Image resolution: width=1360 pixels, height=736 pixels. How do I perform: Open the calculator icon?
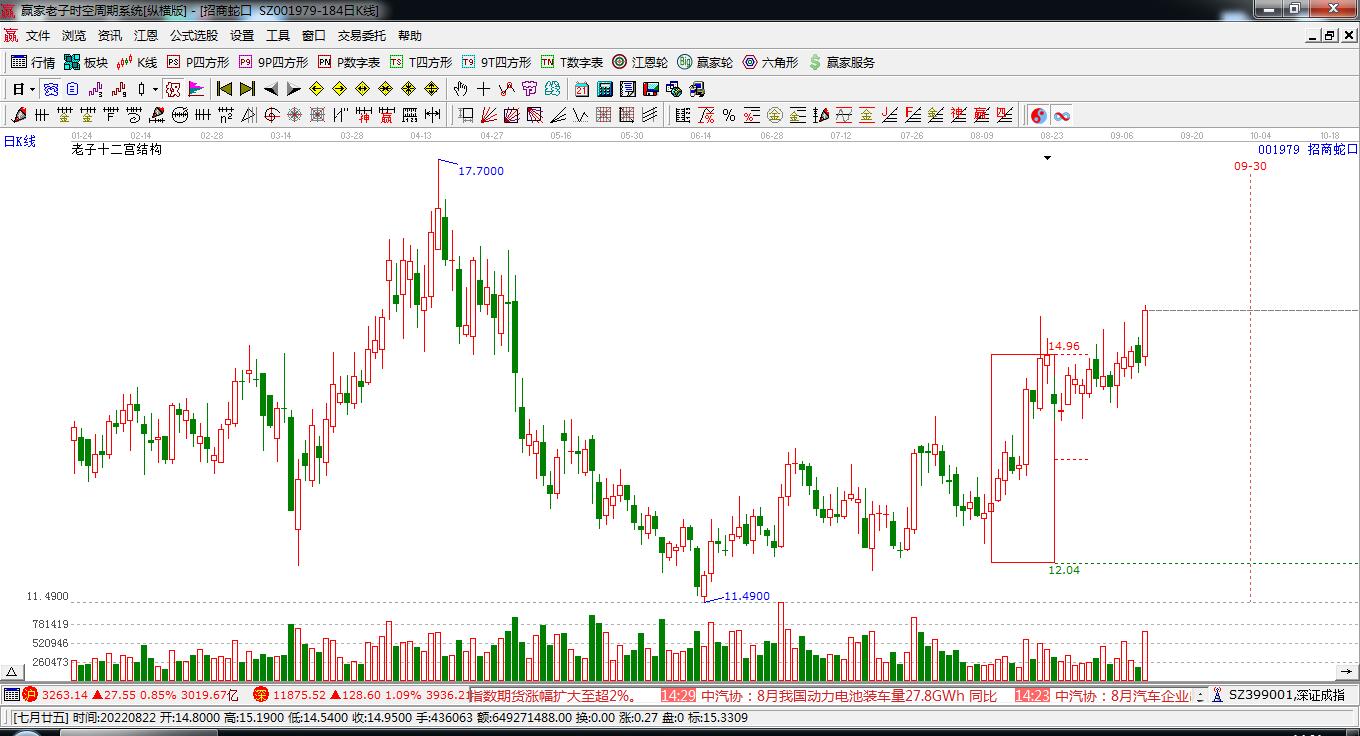(604, 89)
